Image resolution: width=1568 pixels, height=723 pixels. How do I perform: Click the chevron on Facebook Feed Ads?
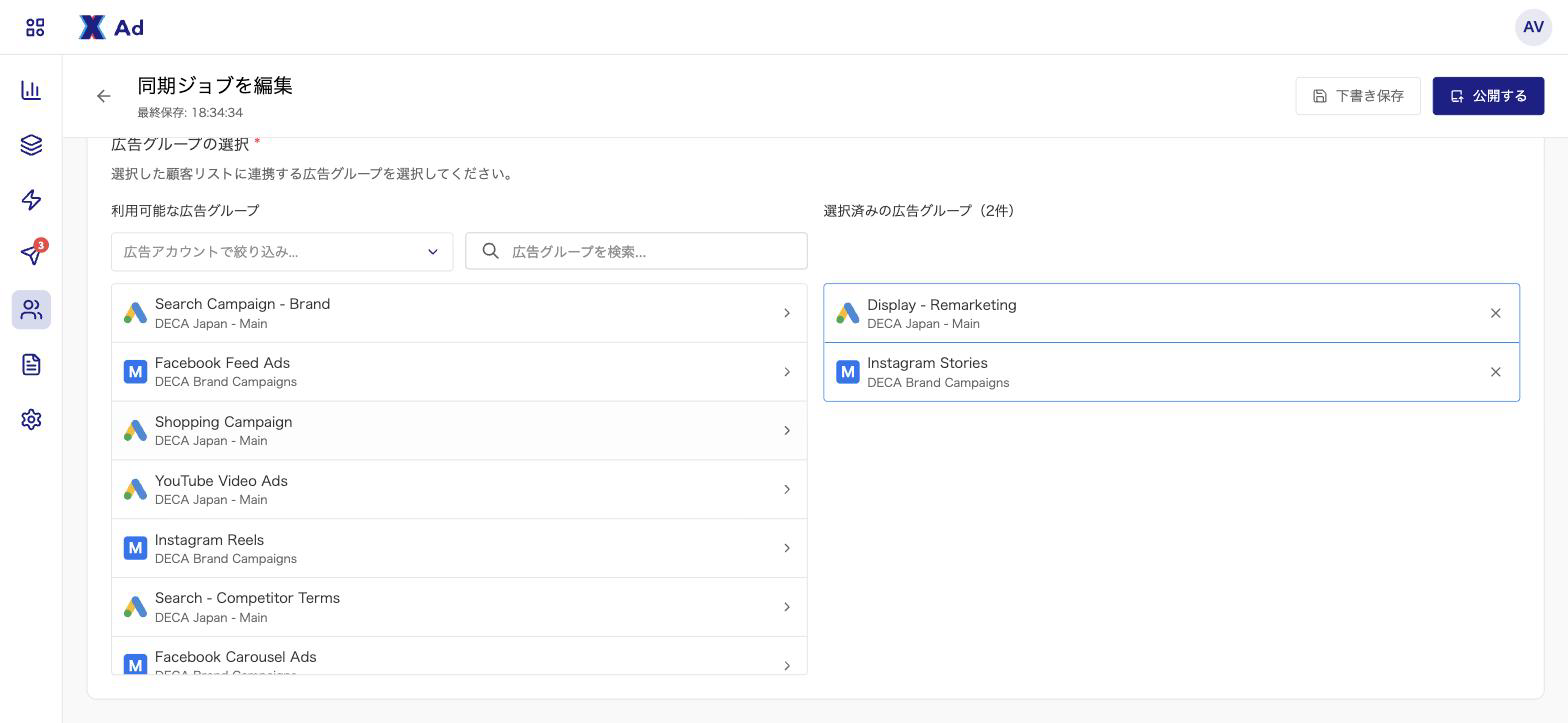[787, 372]
